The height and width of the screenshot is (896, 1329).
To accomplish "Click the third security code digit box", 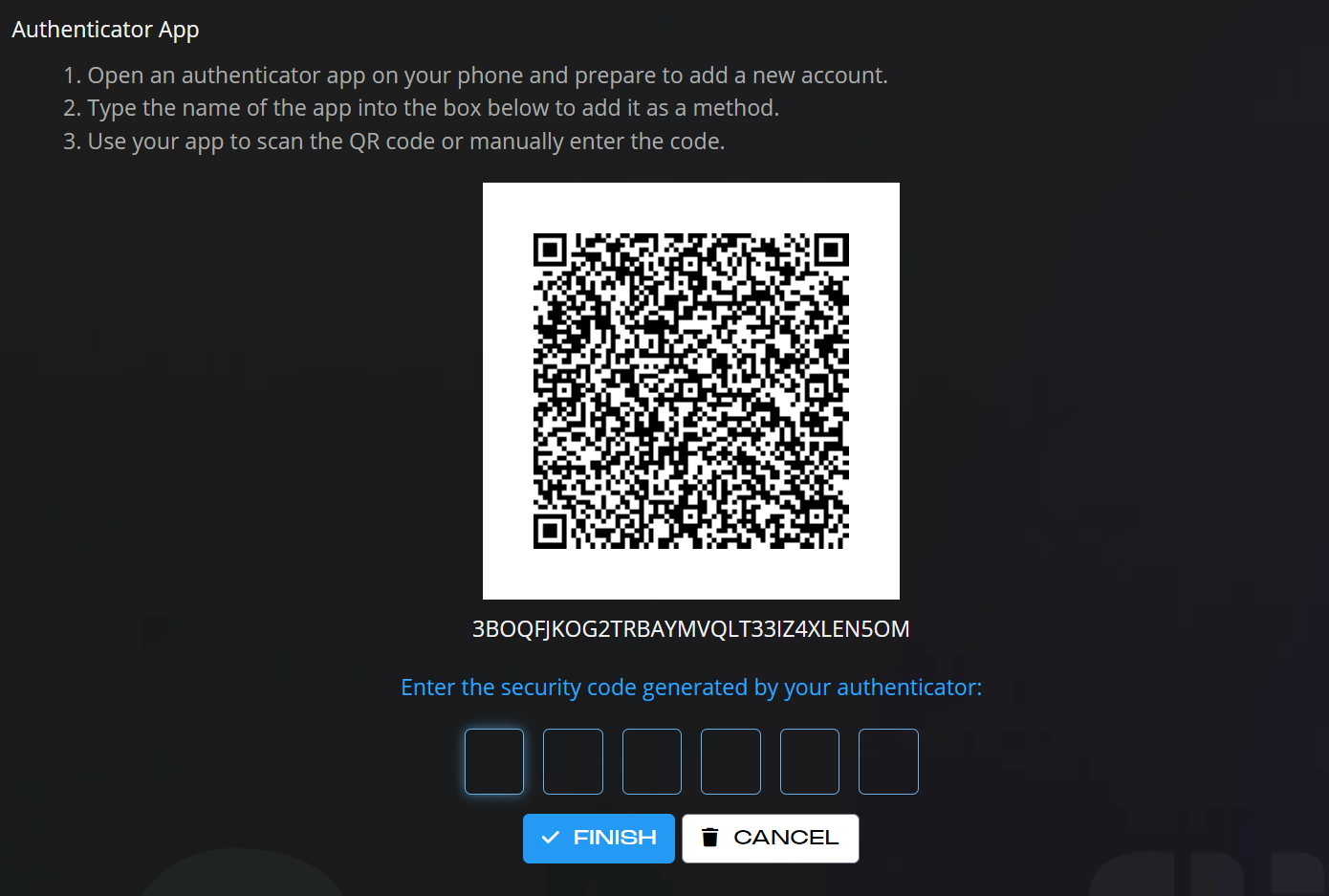I will (652, 761).
